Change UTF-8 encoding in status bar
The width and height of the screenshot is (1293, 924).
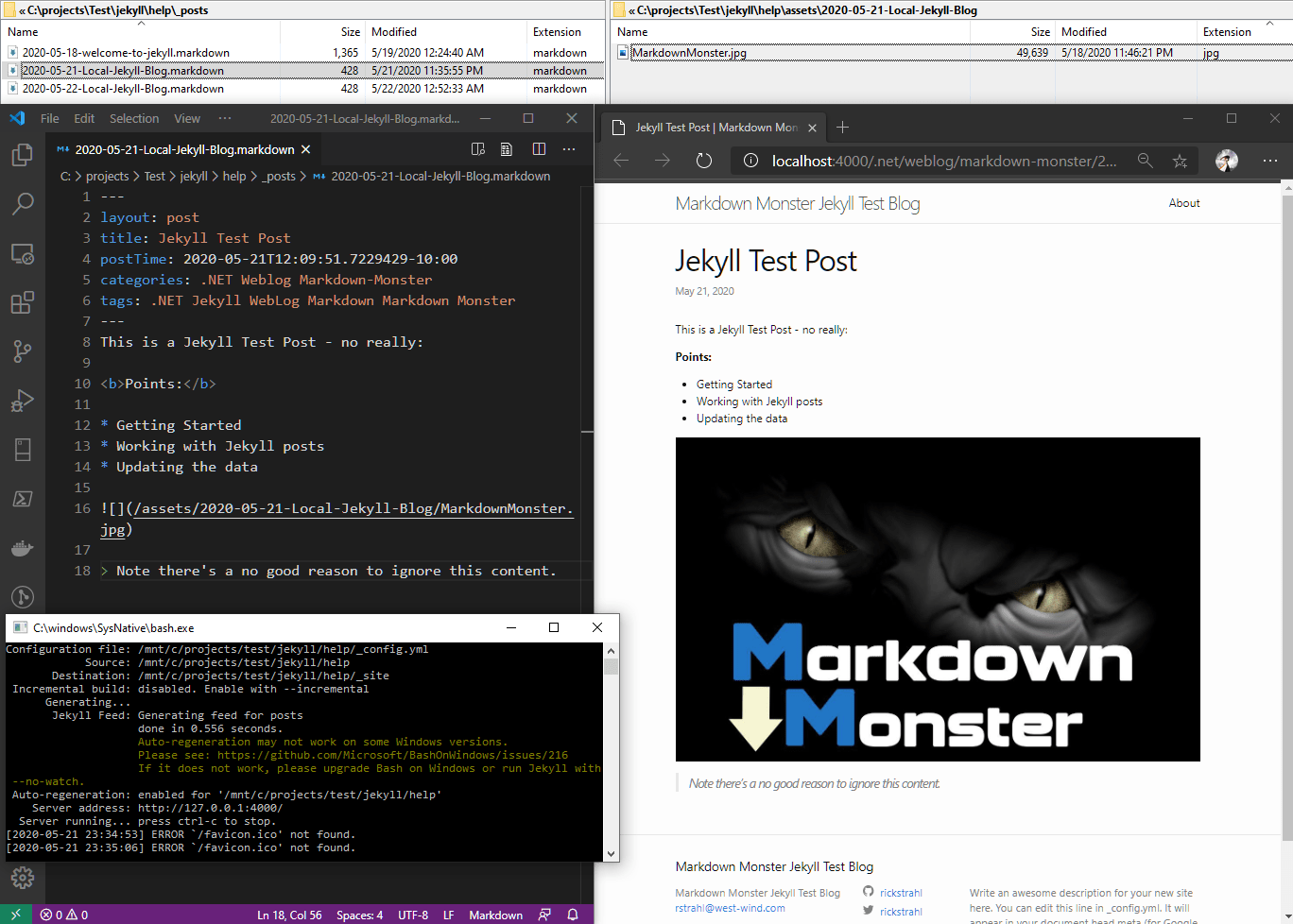click(x=413, y=915)
